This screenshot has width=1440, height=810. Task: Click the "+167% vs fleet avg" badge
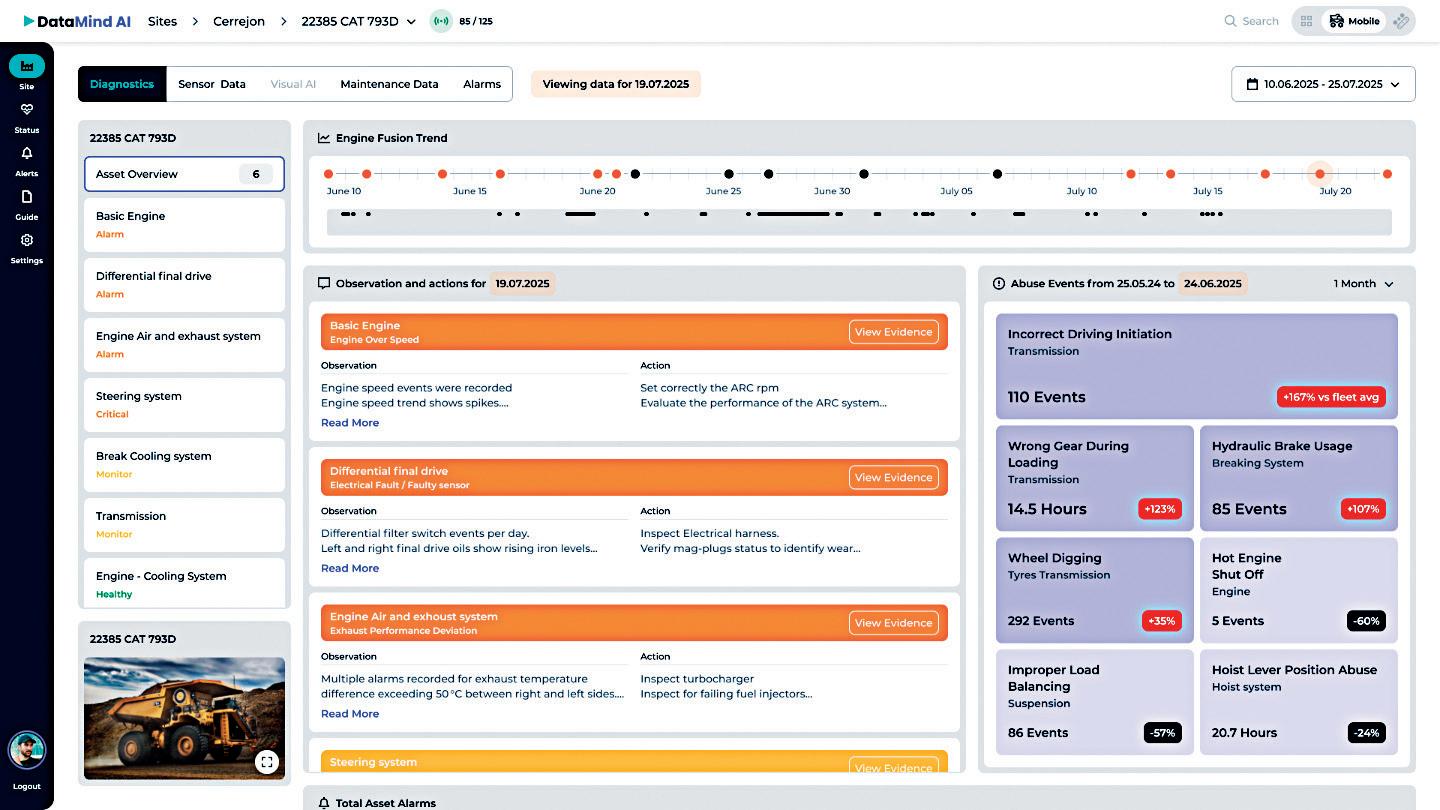1331,397
